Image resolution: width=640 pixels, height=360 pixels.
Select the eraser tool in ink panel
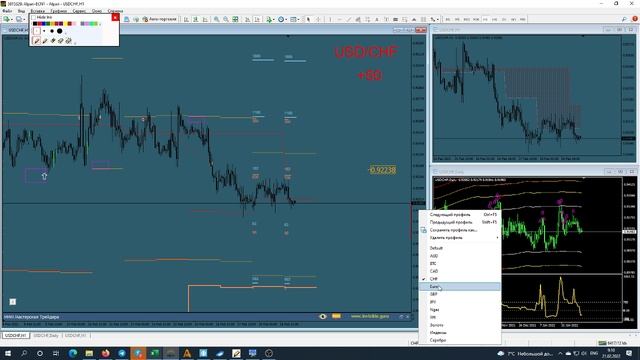pyautogui.click(x=60, y=41)
